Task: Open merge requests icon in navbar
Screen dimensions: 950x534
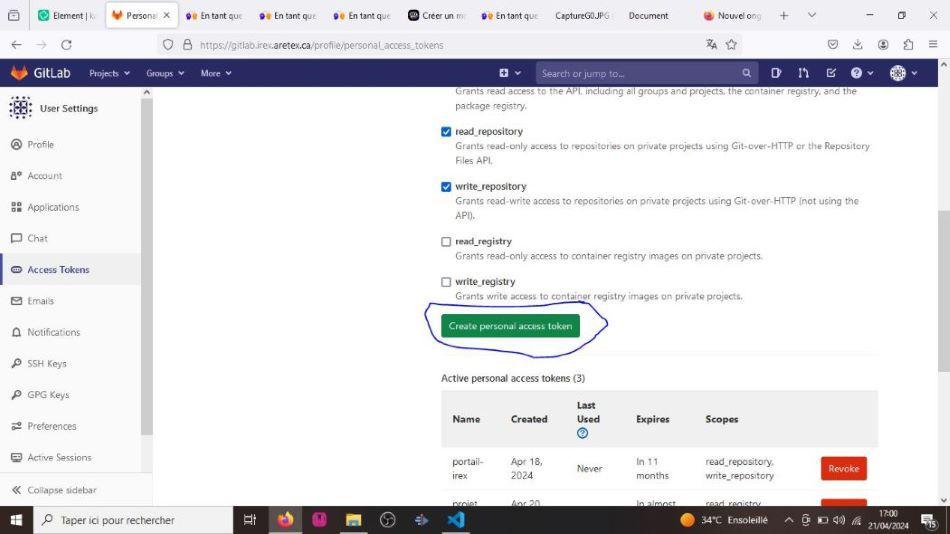Action: point(803,73)
